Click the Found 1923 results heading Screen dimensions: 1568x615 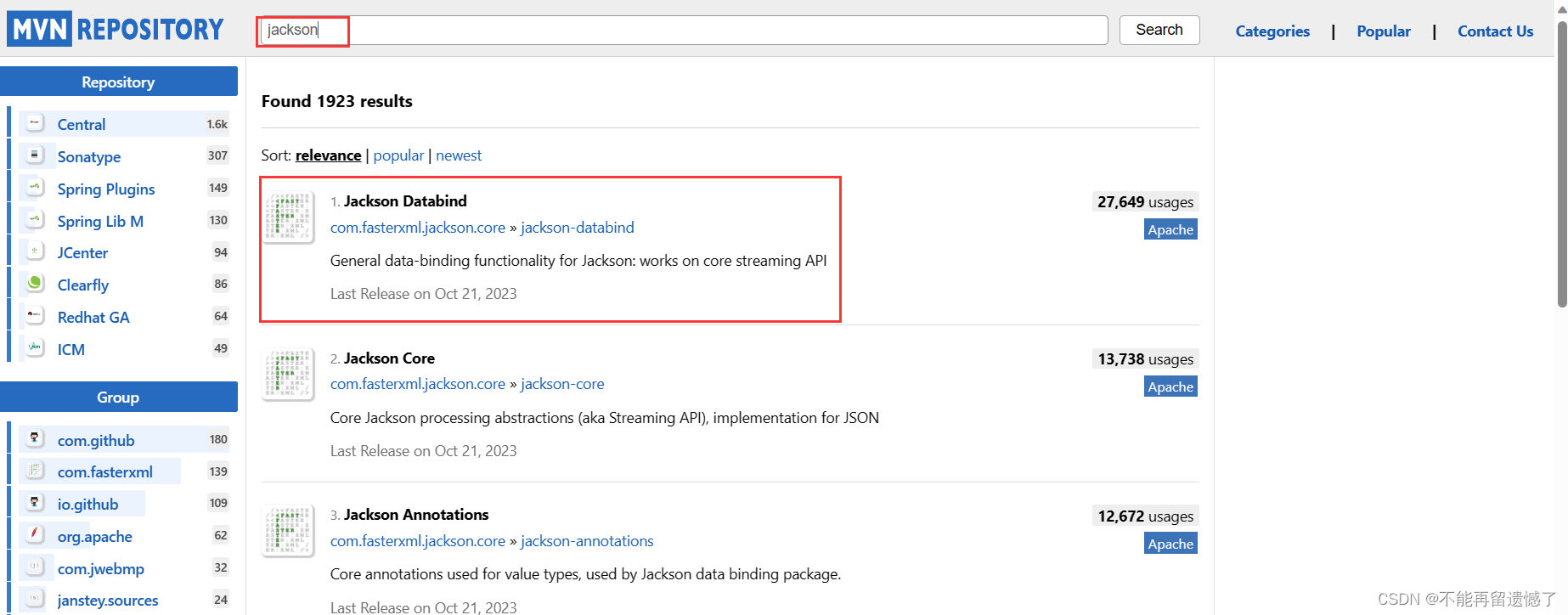point(337,101)
